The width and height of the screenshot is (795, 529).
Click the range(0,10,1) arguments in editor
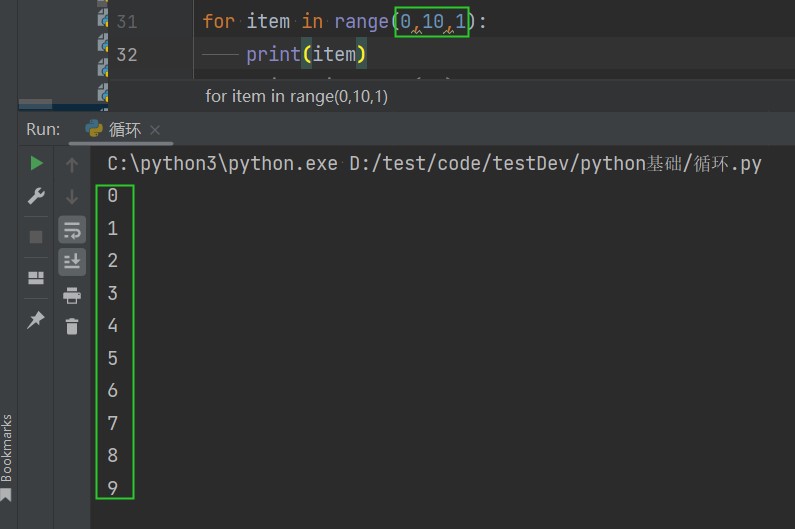point(432,20)
